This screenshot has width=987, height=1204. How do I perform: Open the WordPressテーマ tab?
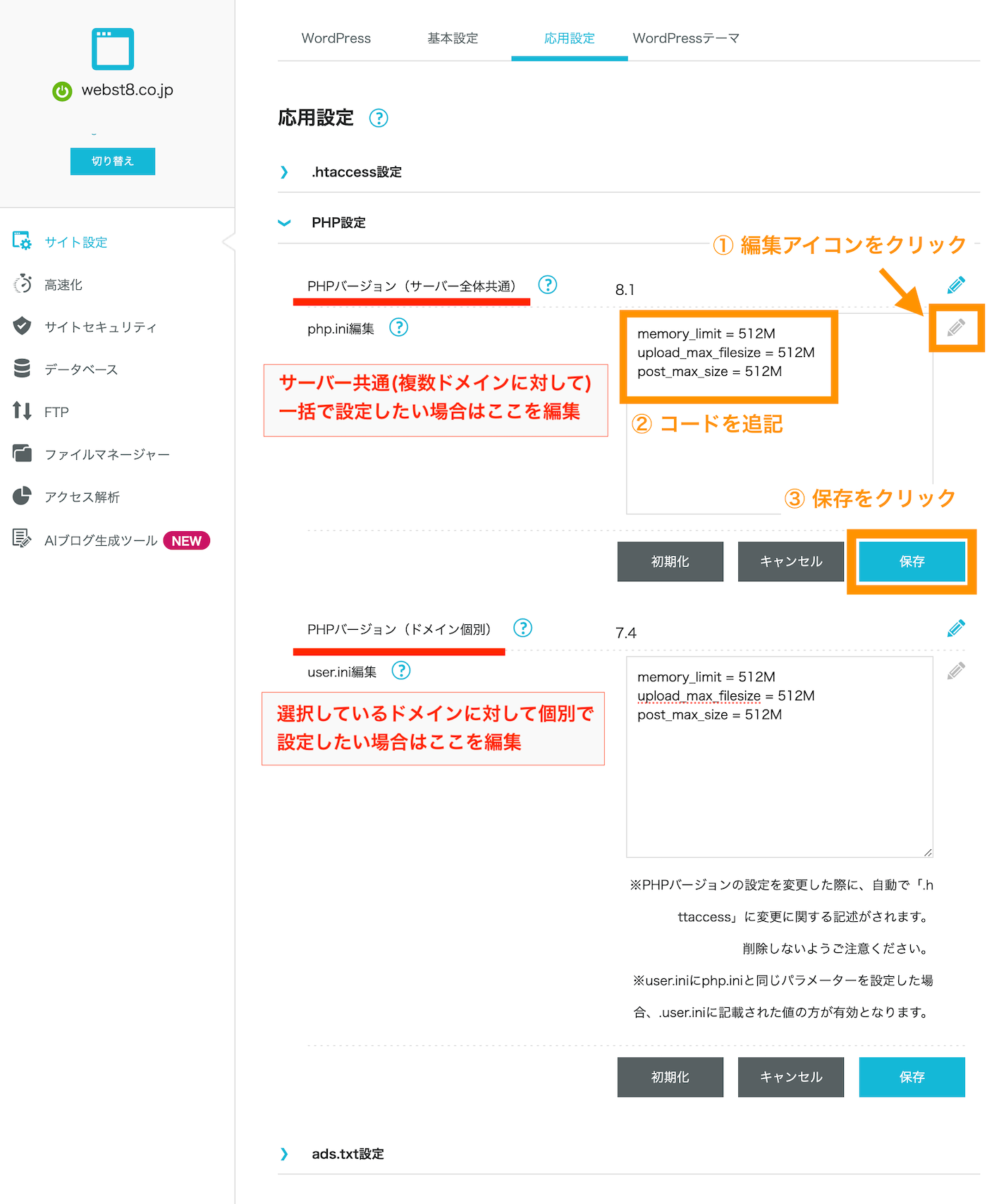[x=686, y=38]
